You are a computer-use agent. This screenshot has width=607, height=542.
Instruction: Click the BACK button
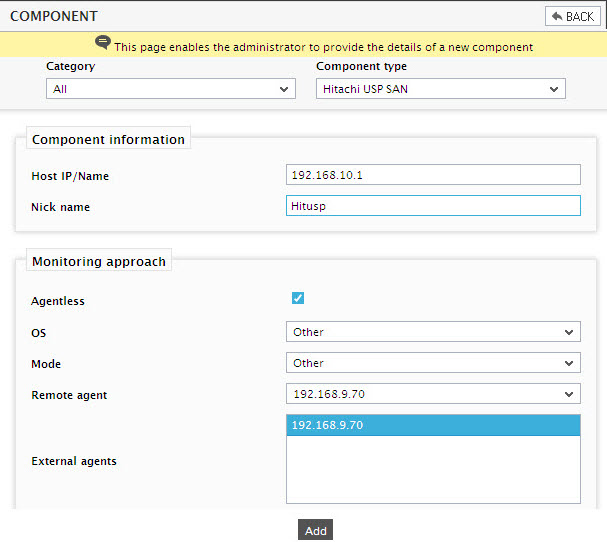coord(573,16)
